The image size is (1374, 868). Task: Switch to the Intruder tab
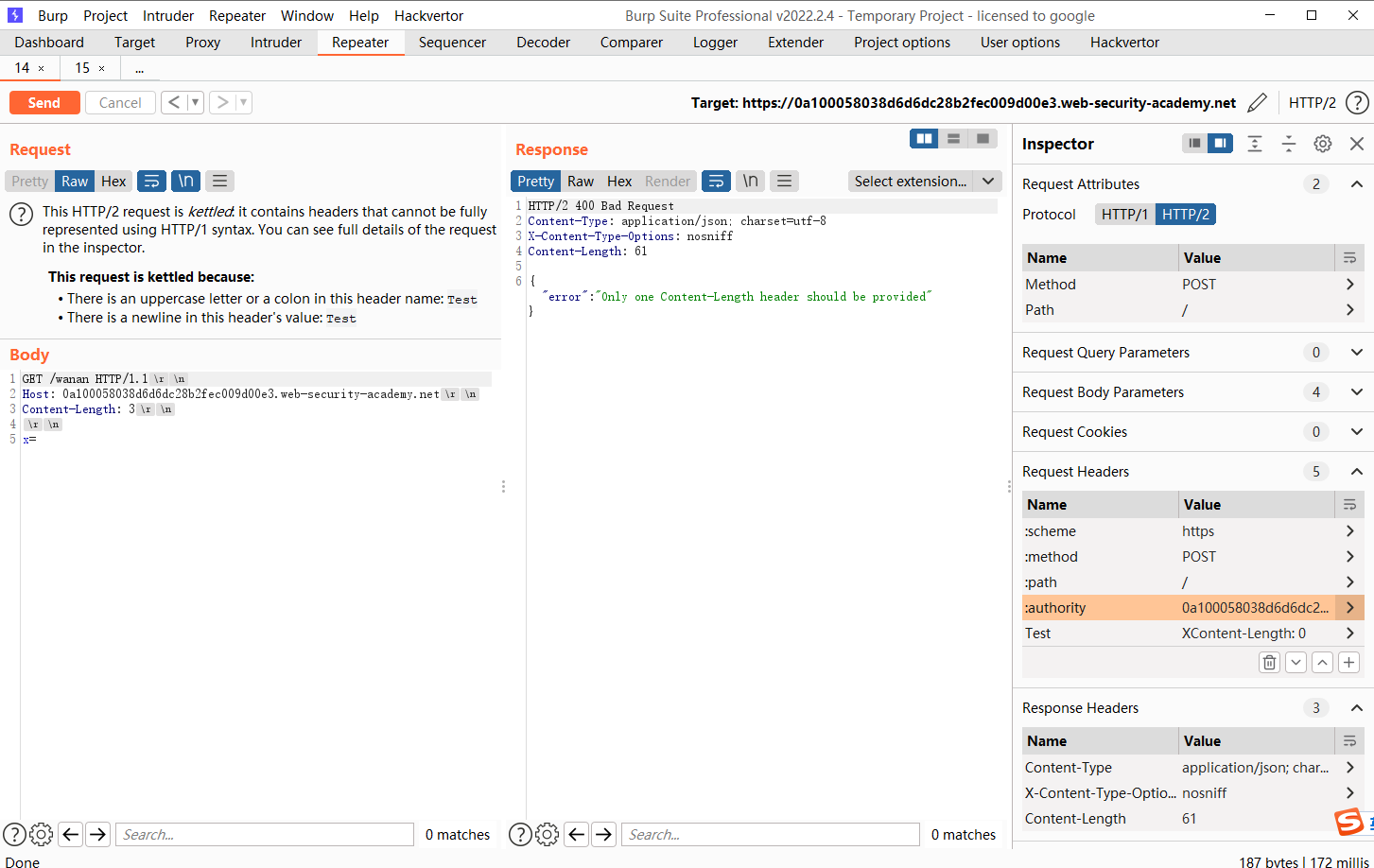pos(275,42)
